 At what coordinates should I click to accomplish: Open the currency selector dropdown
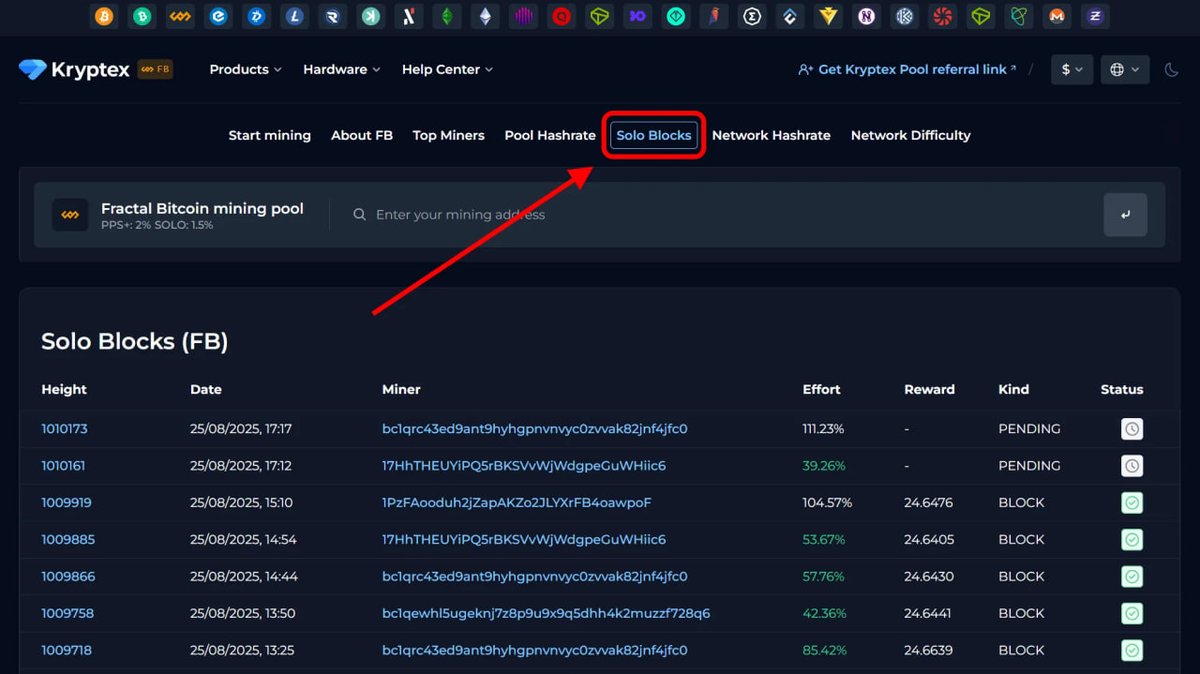pyautogui.click(x=1071, y=69)
